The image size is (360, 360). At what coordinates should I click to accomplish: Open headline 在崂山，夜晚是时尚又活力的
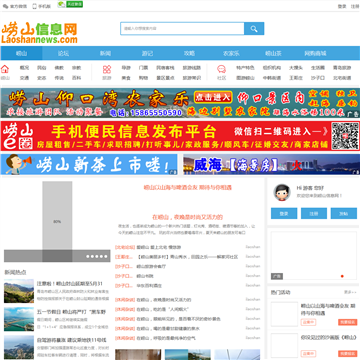[187, 217]
